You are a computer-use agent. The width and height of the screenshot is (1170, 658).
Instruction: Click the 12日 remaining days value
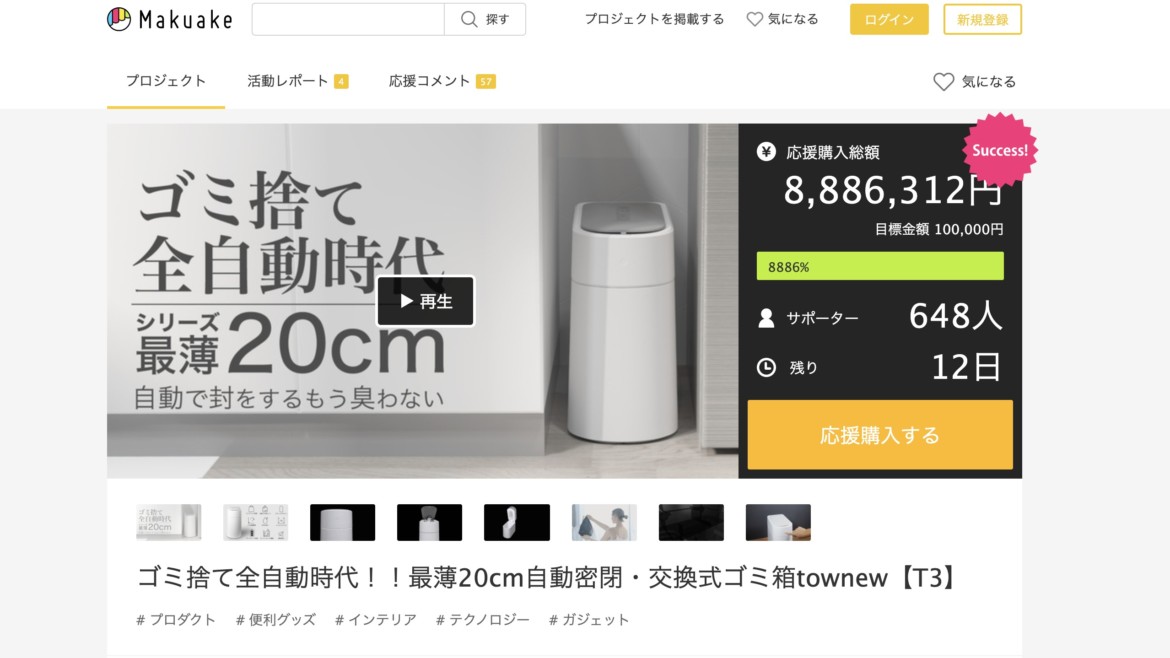966,367
